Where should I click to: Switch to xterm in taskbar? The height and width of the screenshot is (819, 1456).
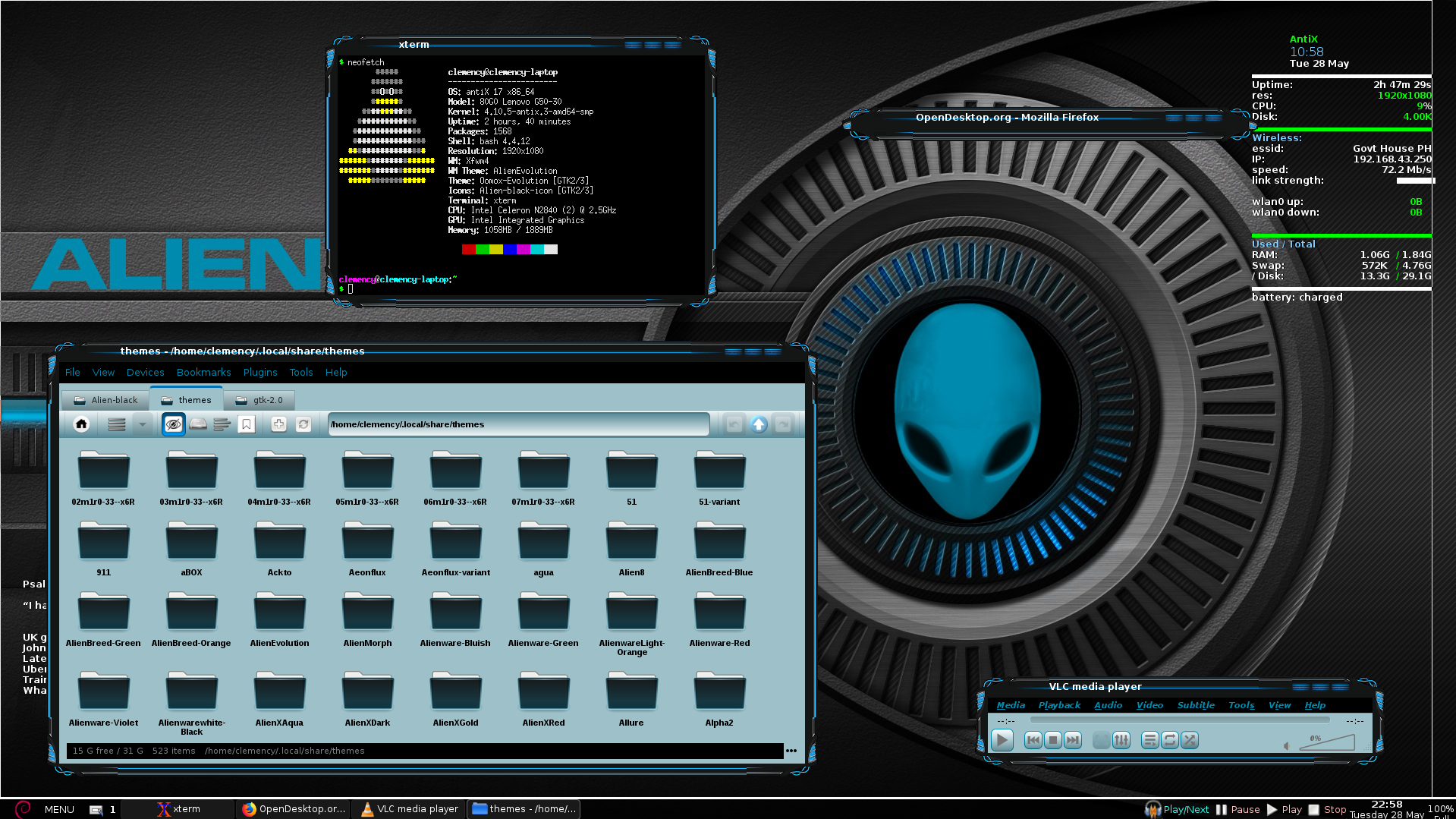coord(179,809)
